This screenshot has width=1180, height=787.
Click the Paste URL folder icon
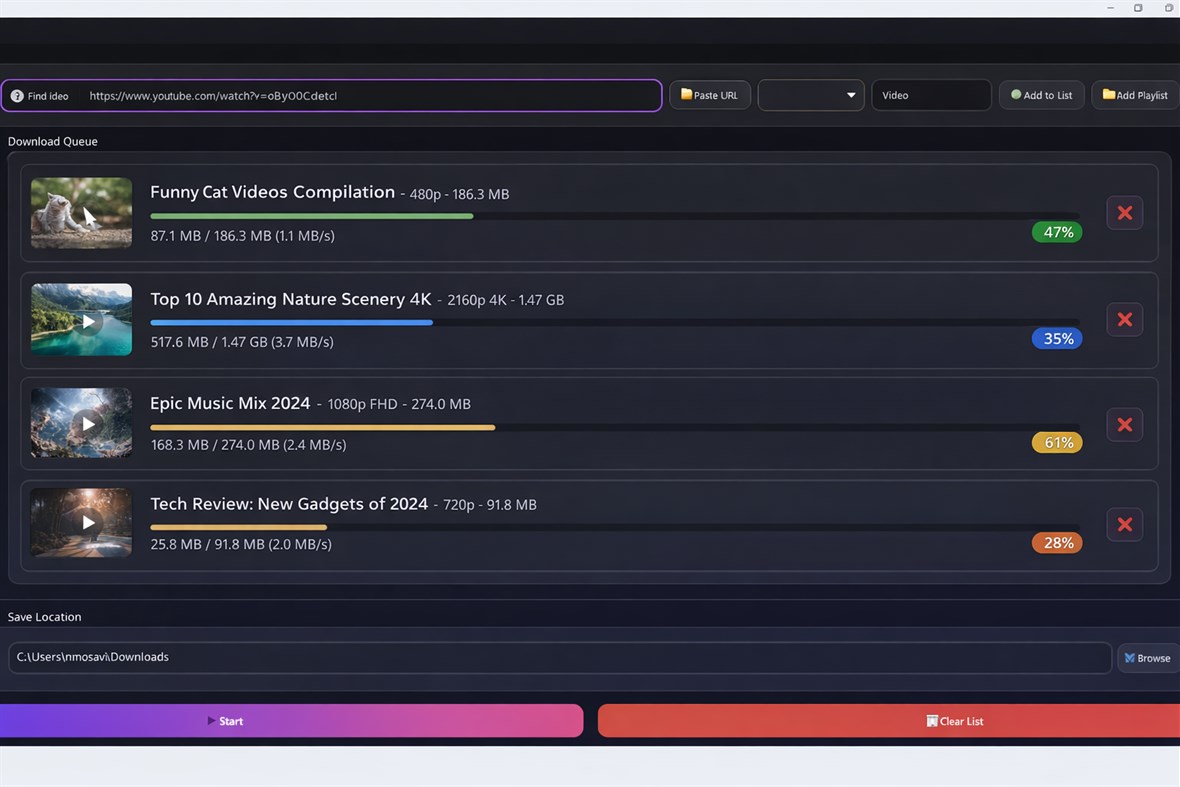tap(685, 95)
